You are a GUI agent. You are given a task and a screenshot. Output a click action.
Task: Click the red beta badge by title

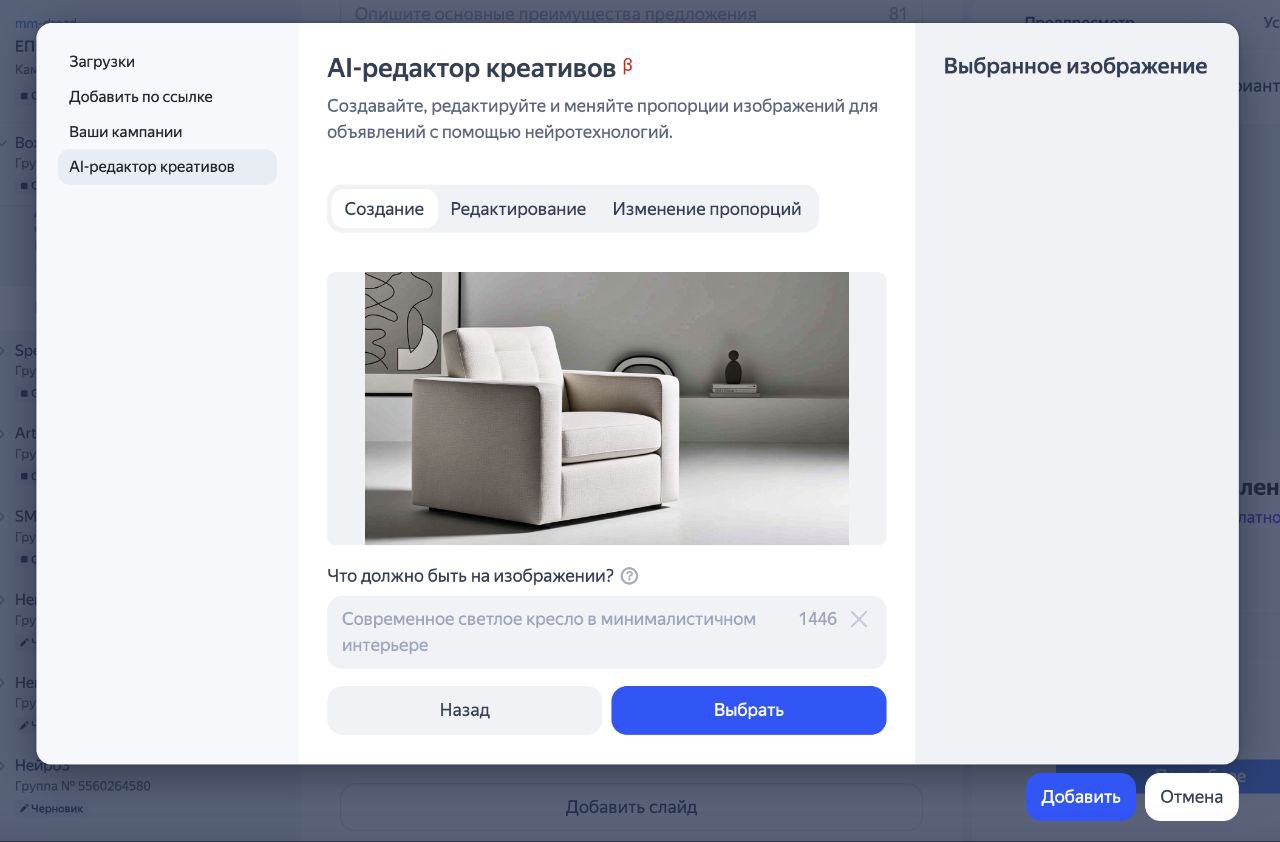click(x=628, y=66)
